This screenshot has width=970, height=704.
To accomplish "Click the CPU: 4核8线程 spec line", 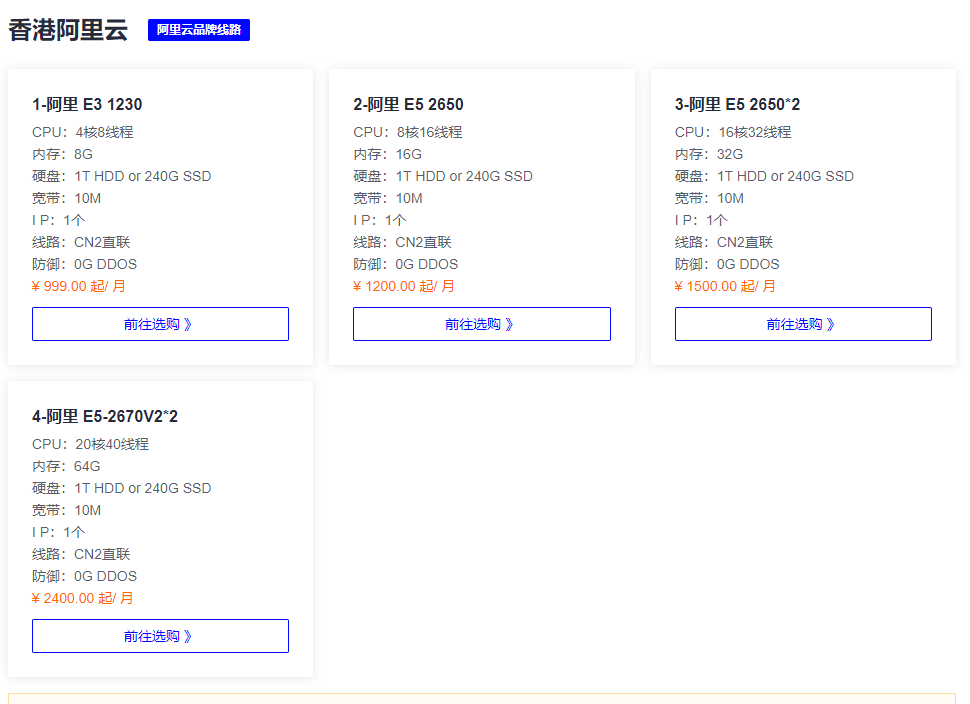I will [x=83, y=132].
